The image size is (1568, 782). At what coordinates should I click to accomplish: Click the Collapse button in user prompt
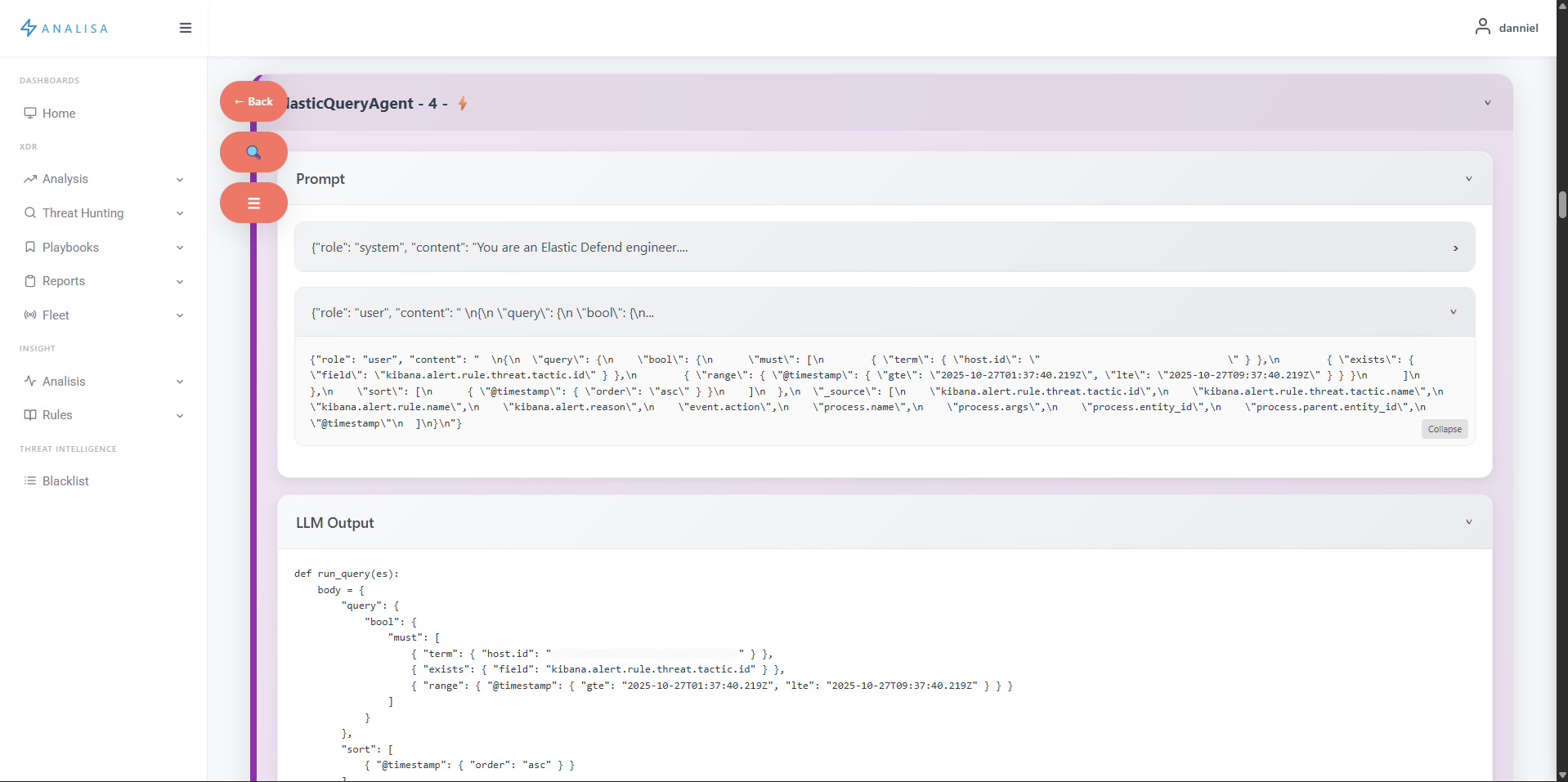(1445, 429)
